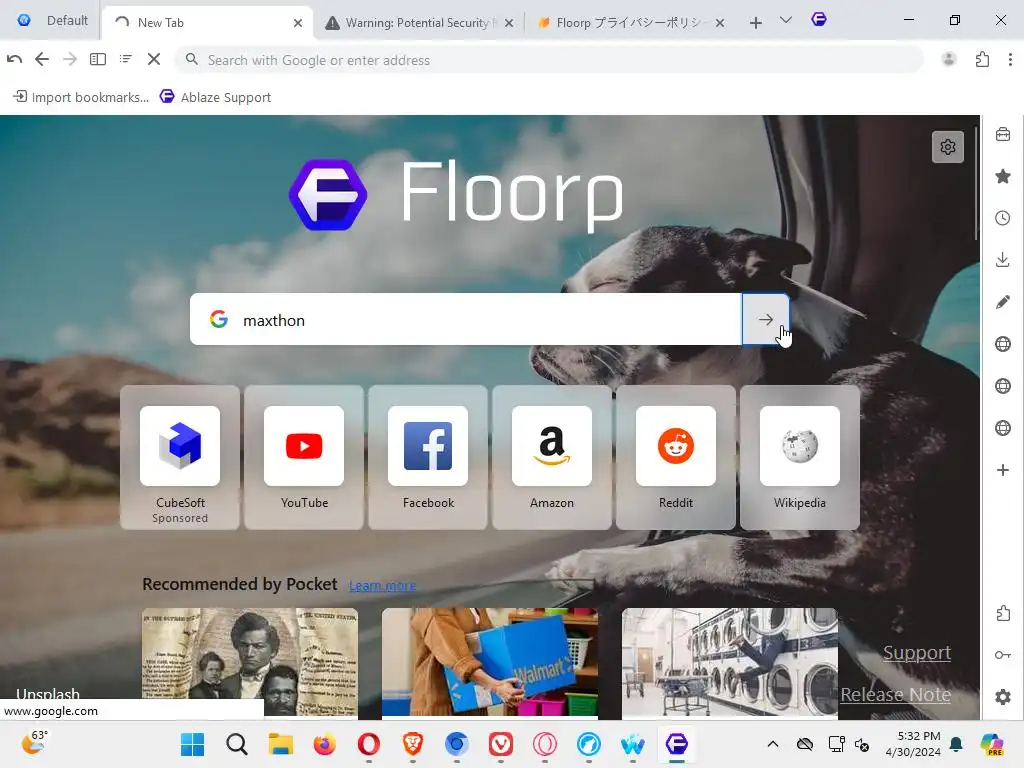
Task: Open the Facebook shortcut tile
Action: click(x=428, y=457)
